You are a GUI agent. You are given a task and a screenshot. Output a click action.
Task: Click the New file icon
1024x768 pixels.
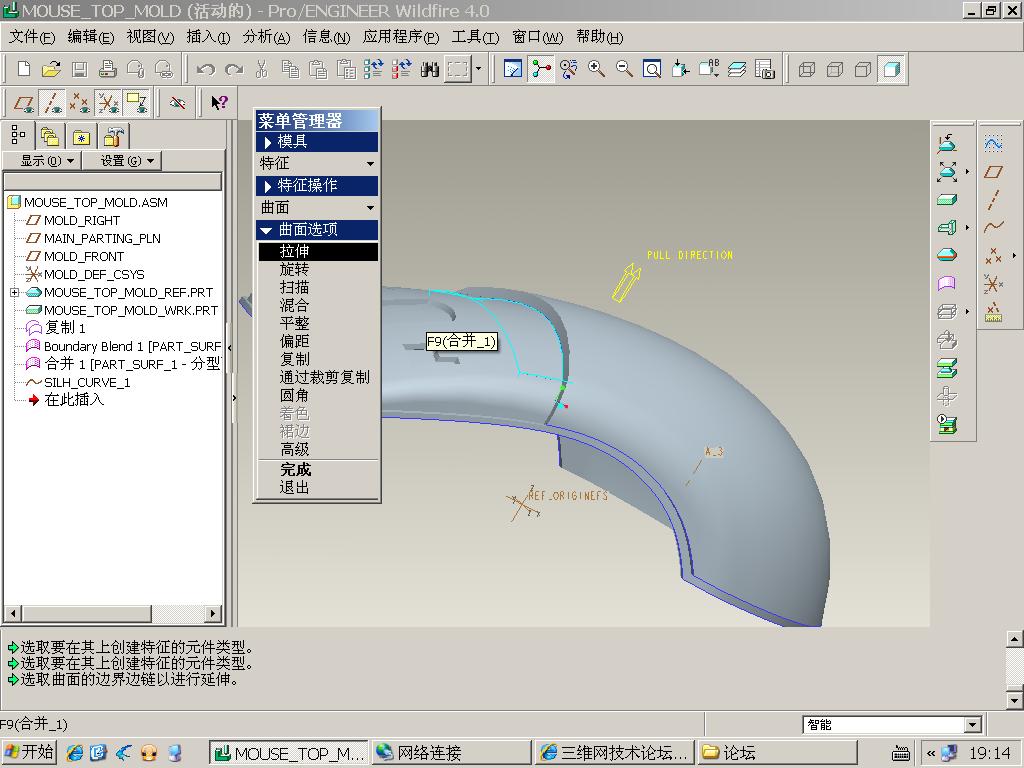coord(24,69)
